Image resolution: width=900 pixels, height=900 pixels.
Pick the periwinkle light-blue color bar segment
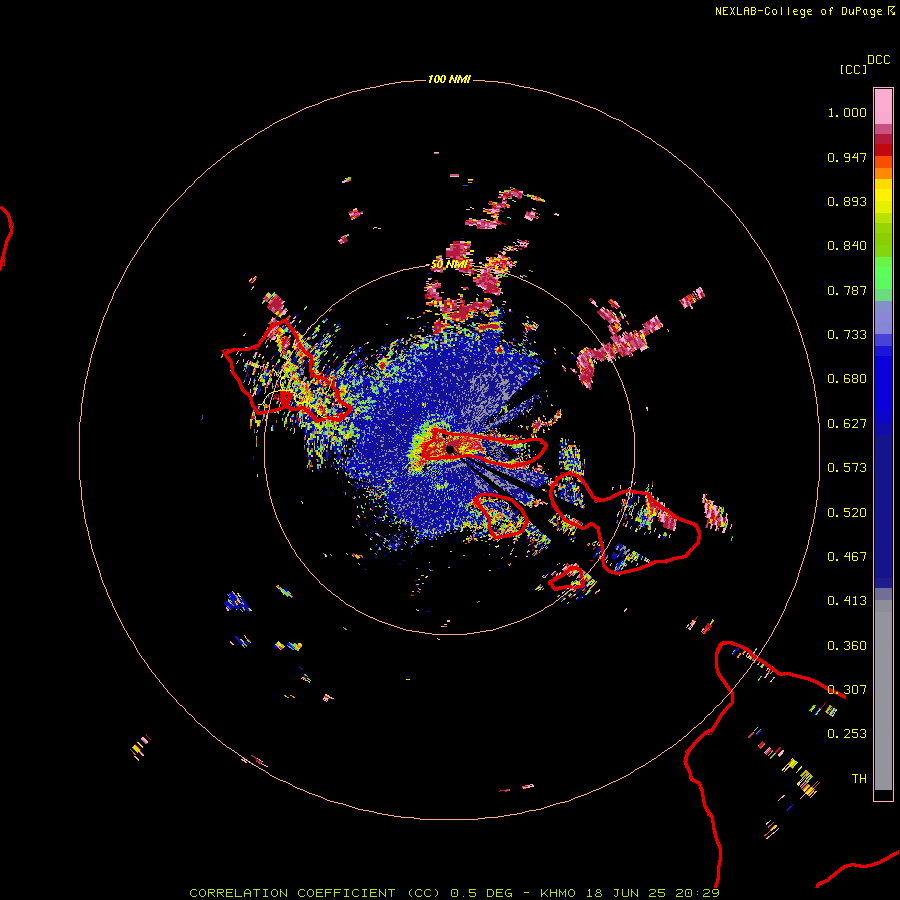pos(883,318)
